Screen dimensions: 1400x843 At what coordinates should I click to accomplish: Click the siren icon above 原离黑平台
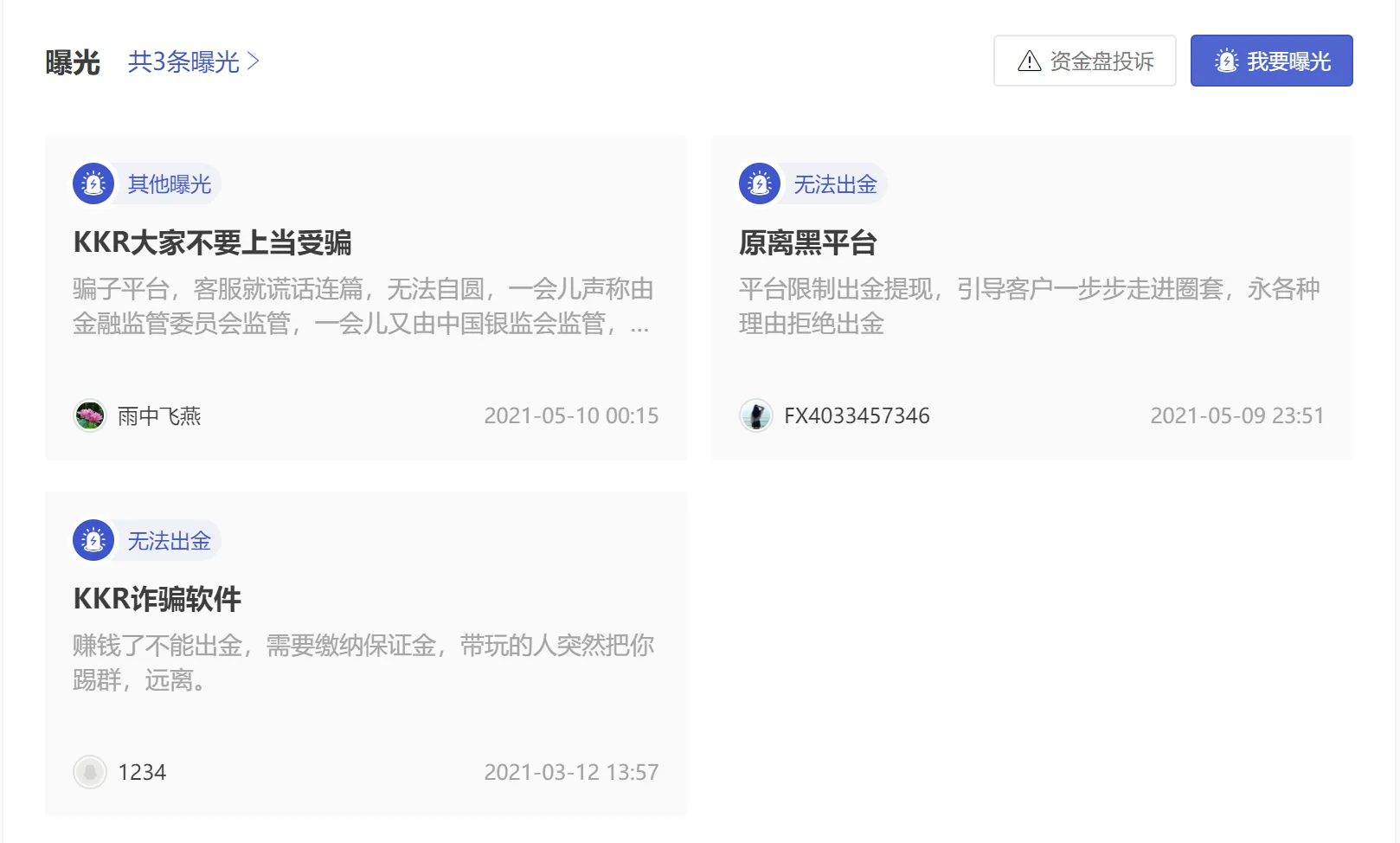point(760,183)
